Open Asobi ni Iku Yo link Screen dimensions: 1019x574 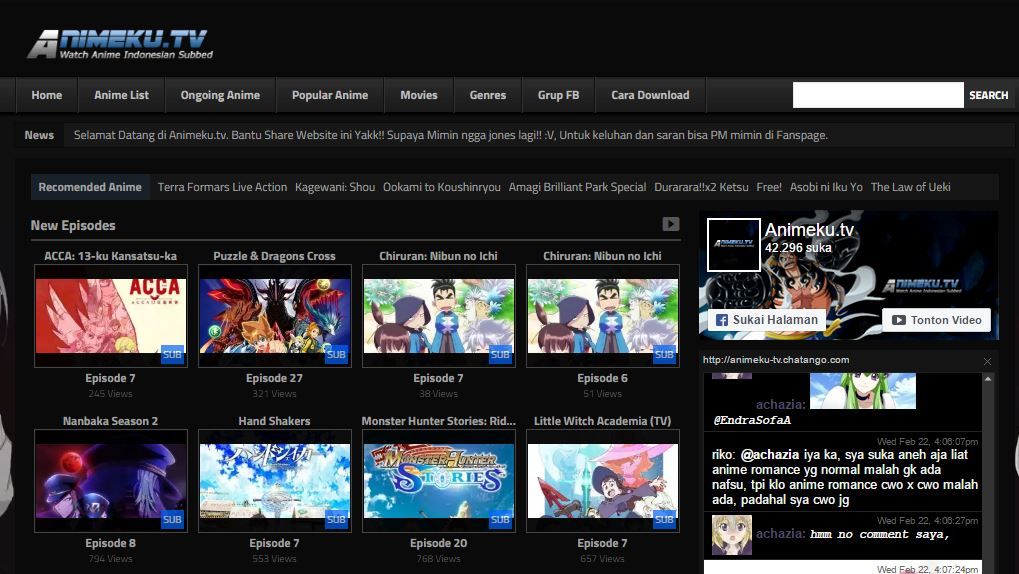pos(826,187)
